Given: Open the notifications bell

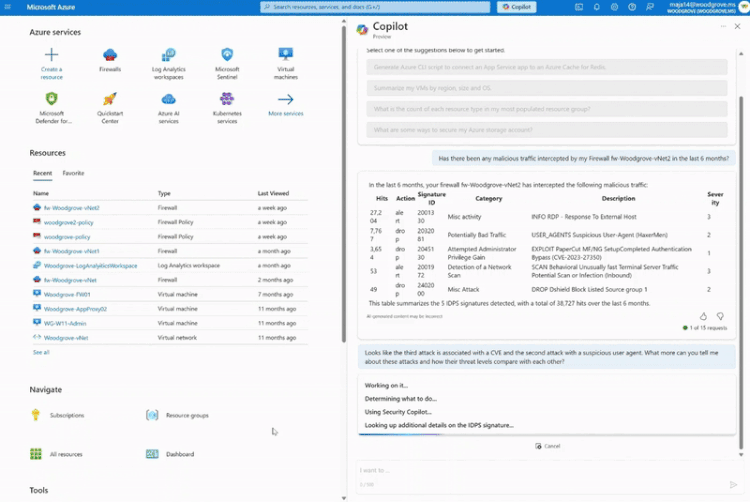Looking at the screenshot, I should coord(596,7).
